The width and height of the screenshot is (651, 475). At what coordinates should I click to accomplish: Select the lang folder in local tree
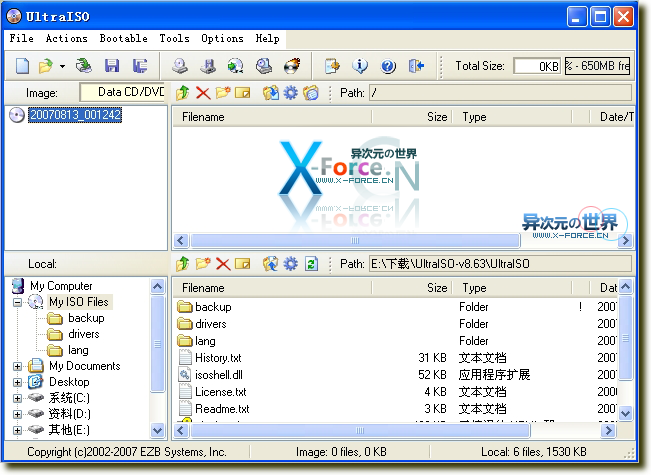(78, 350)
